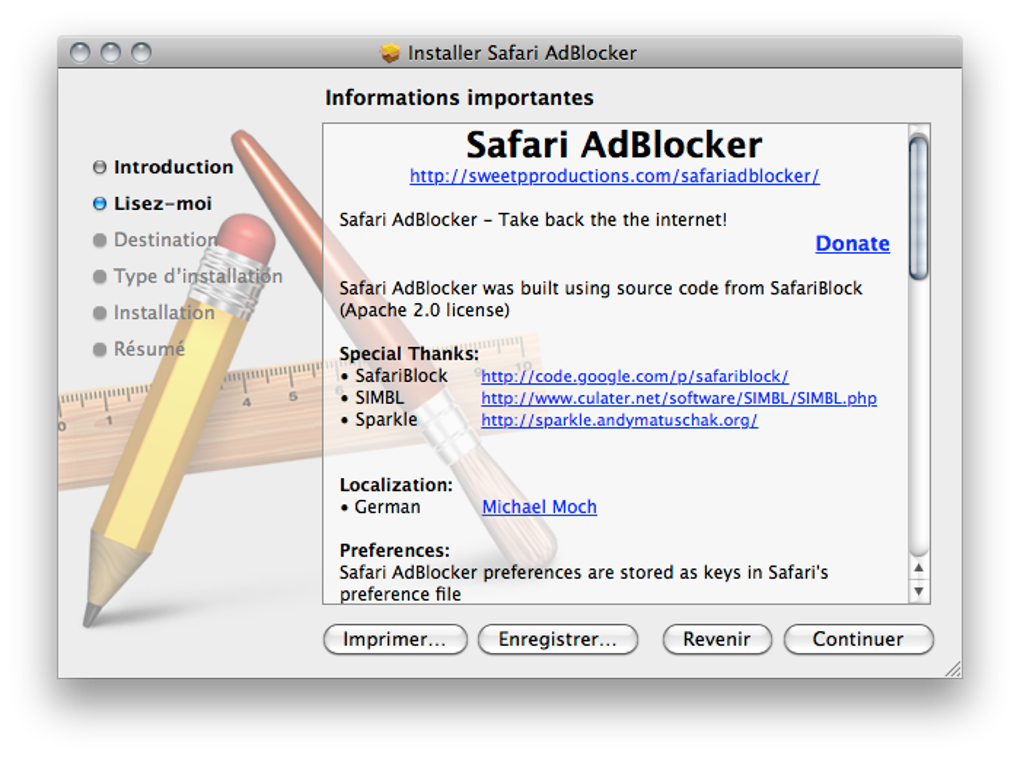Viewport: 1020px width, 758px height.
Task: Select the Lisez-moi step label
Action: tap(163, 204)
